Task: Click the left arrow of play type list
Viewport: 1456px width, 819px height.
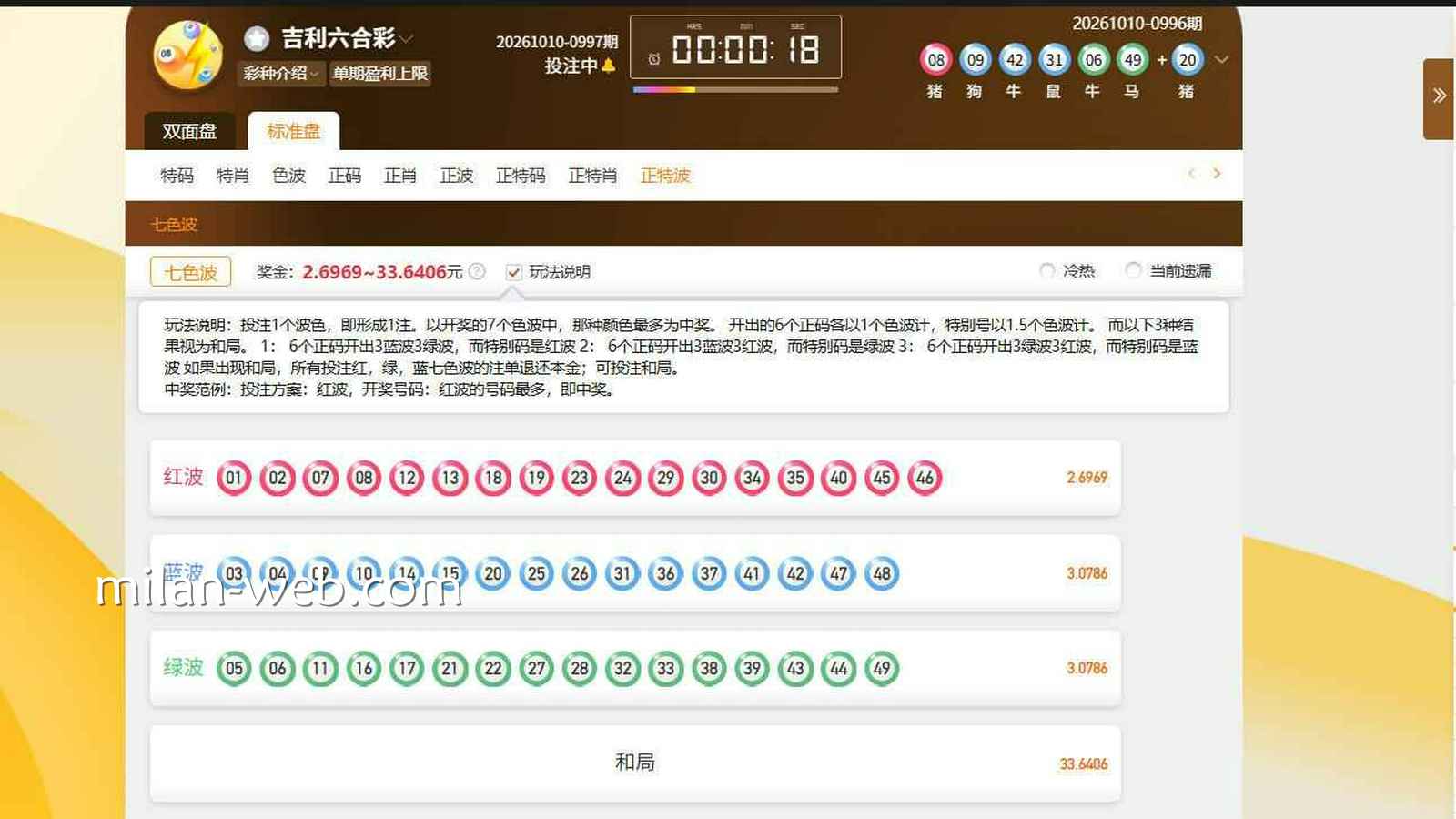Action: 1191,174
